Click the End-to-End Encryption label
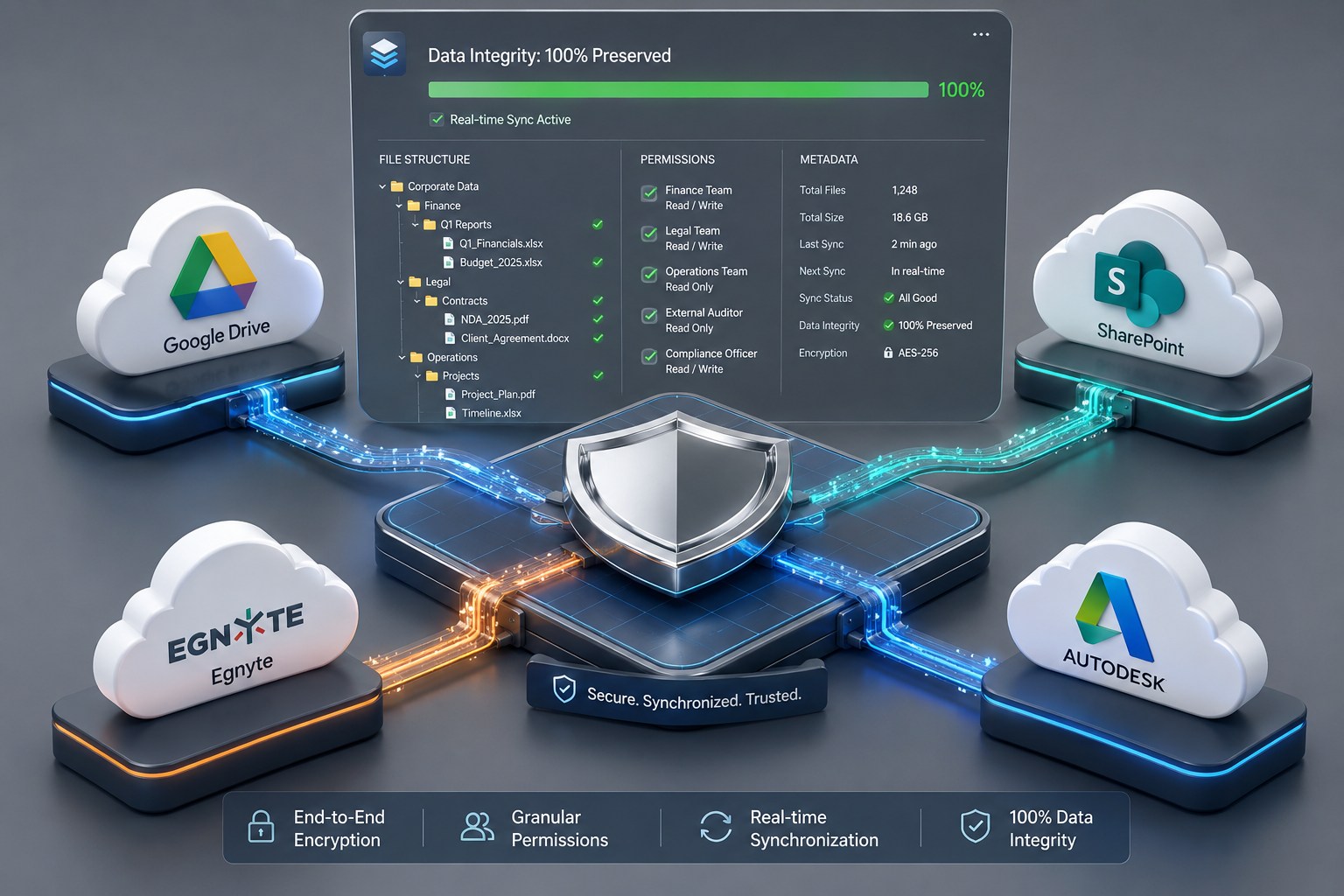The height and width of the screenshot is (896, 1344). pos(339,829)
